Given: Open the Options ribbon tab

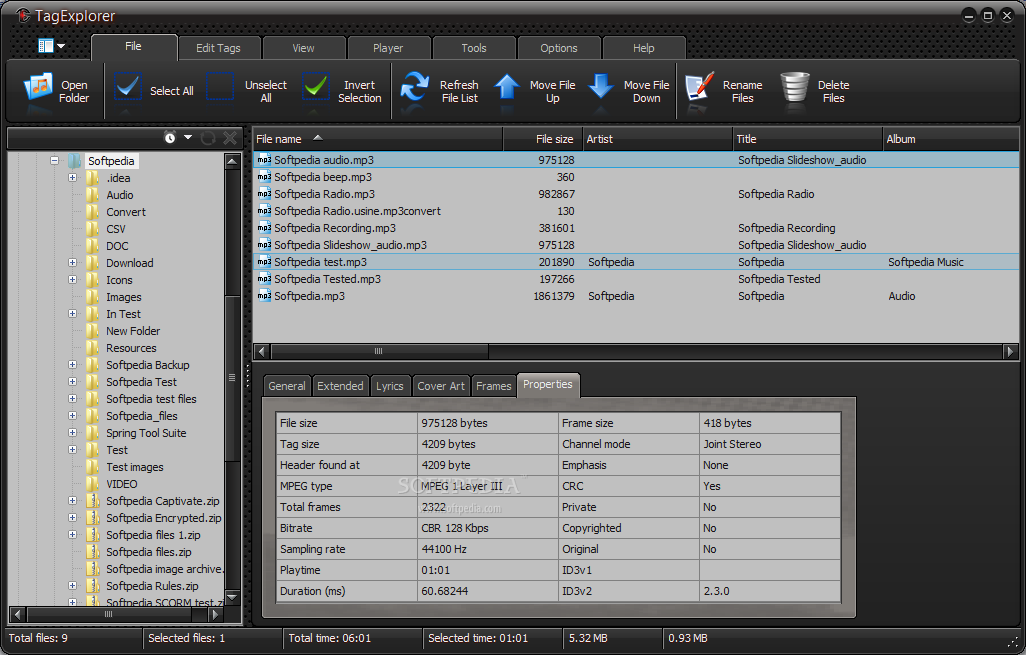Looking at the screenshot, I should click(559, 48).
